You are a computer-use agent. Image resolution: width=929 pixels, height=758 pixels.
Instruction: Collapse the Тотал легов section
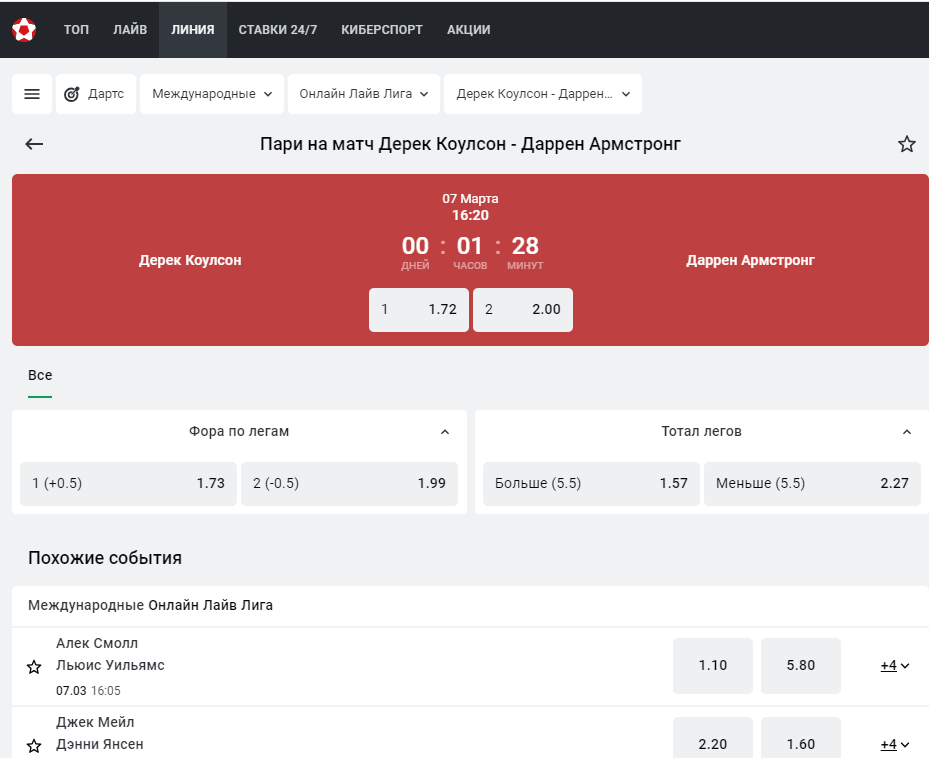click(x=906, y=432)
